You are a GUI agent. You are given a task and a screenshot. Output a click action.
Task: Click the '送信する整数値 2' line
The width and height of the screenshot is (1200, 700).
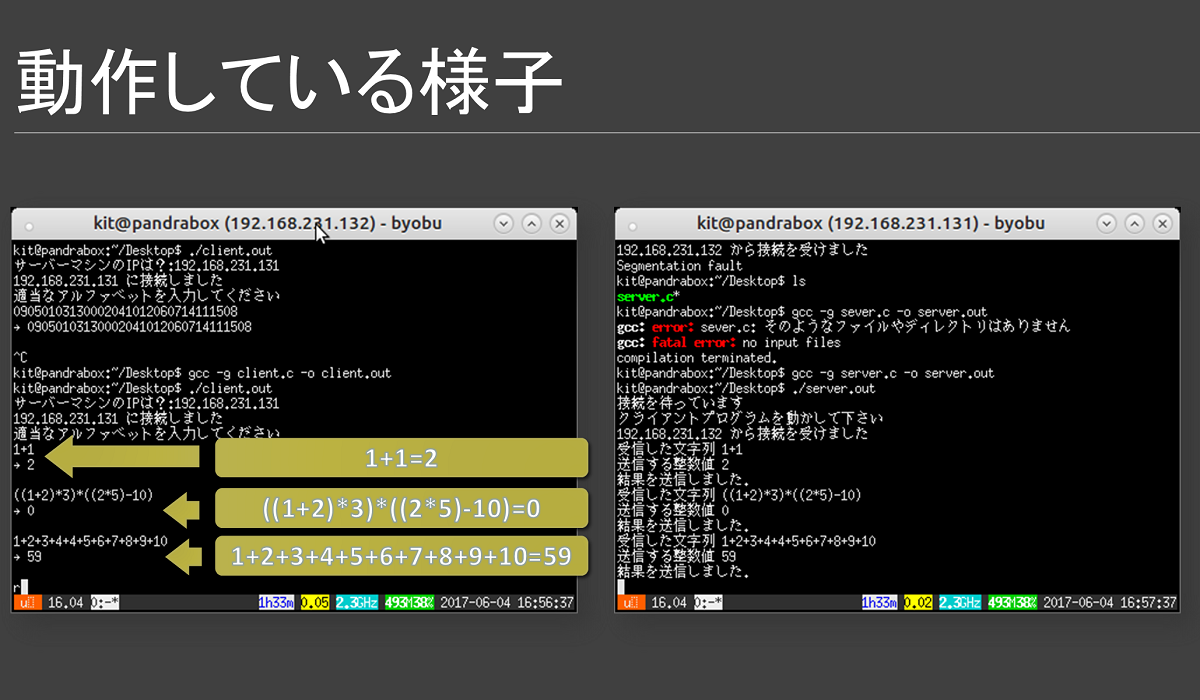click(673, 465)
